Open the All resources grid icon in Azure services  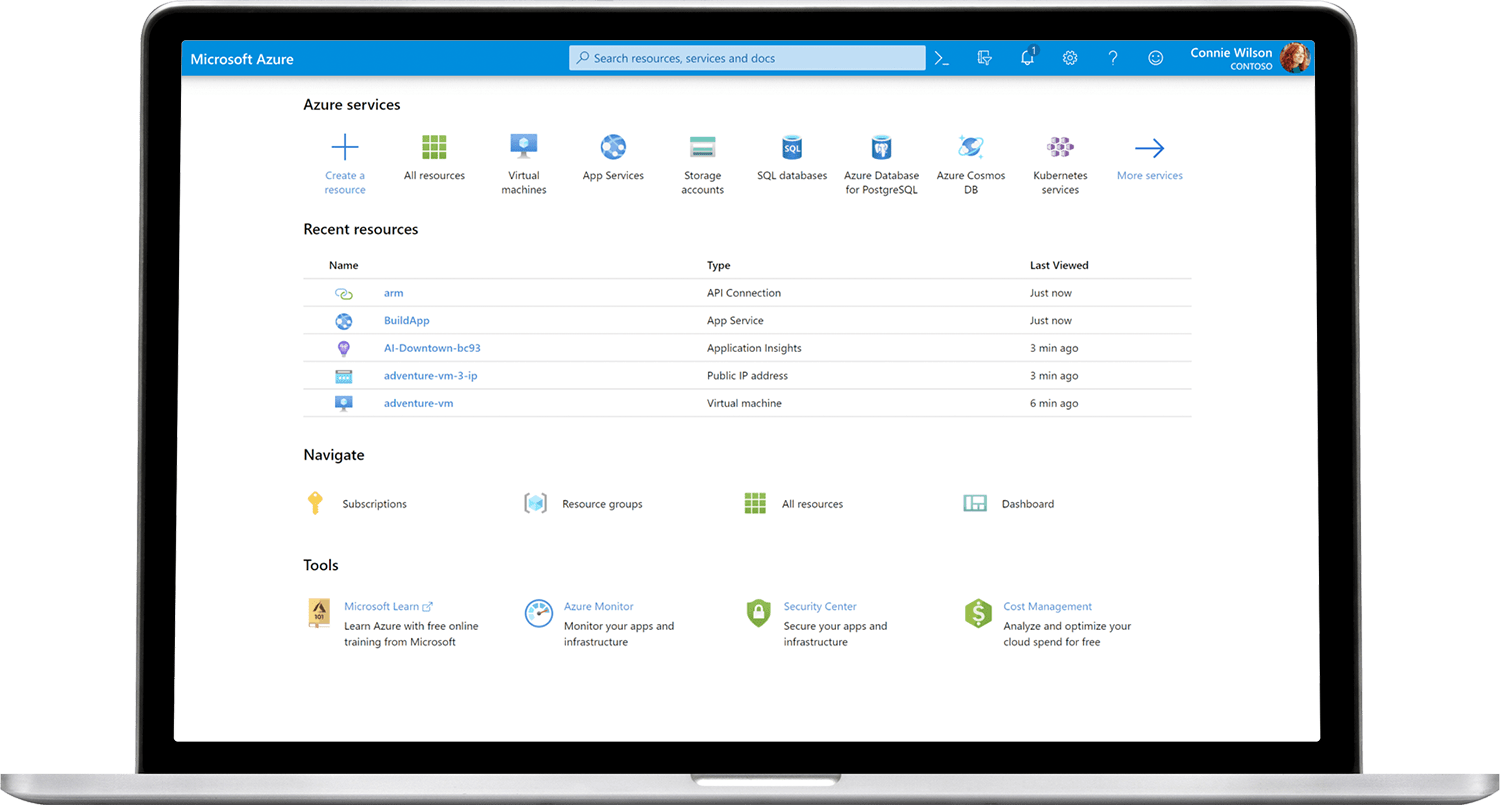[434, 148]
